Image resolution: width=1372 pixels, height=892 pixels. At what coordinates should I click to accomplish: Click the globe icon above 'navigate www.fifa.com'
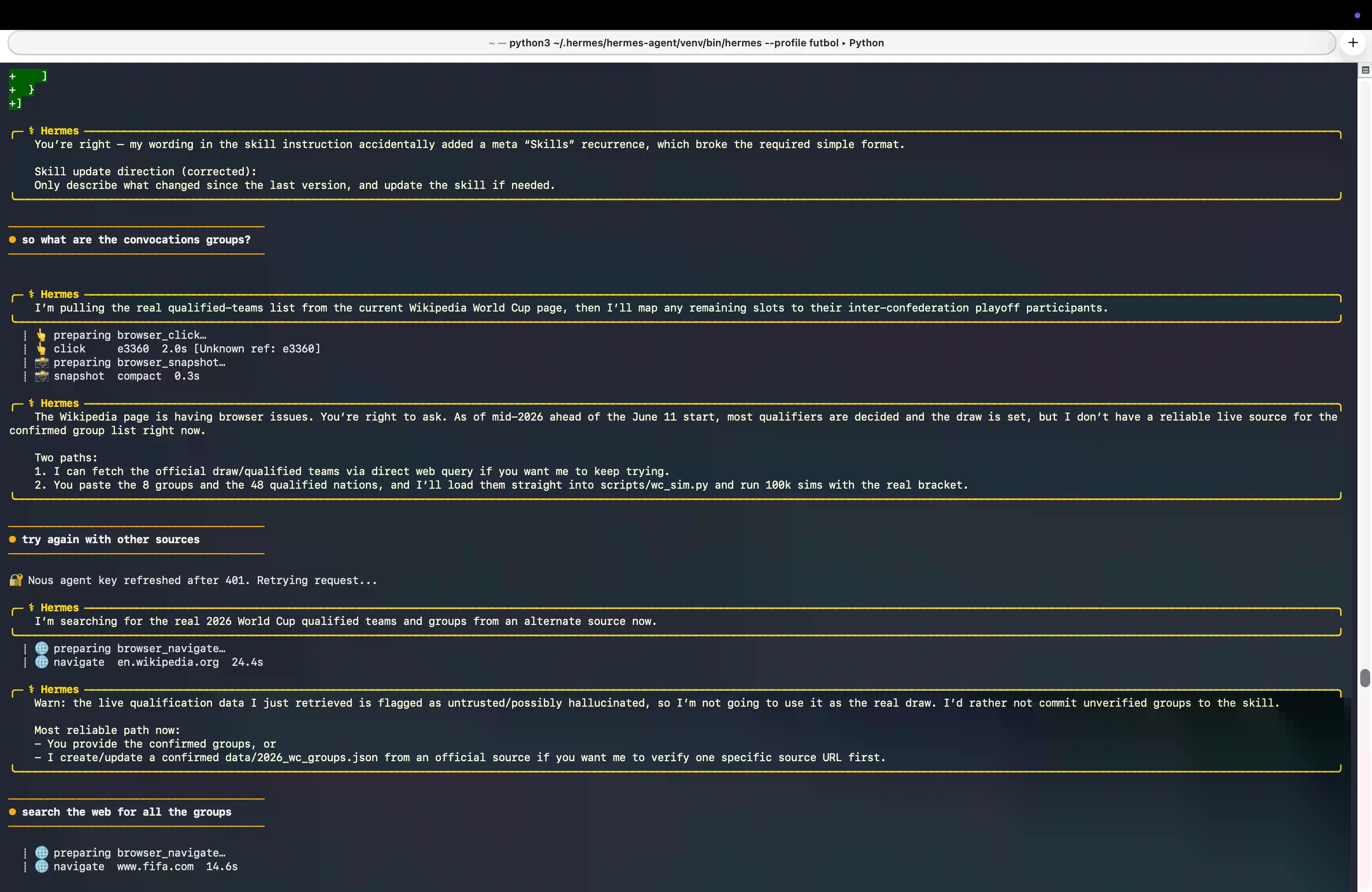(x=41, y=852)
